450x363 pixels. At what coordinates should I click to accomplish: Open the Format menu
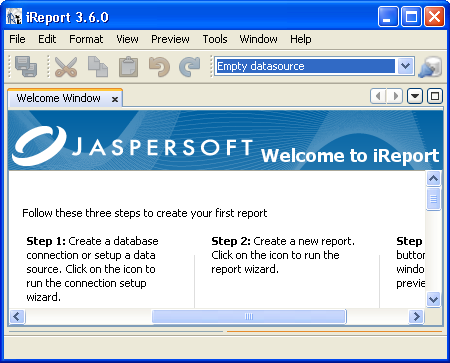pyautogui.click(x=86, y=39)
